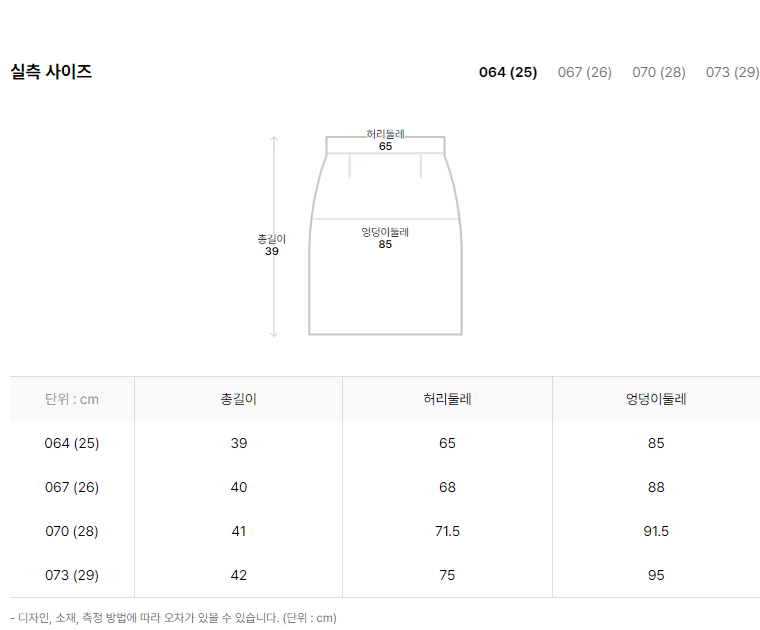This screenshot has width=760, height=630.
Task: Click the 71.5 waist value cell
Action: tap(447, 531)
